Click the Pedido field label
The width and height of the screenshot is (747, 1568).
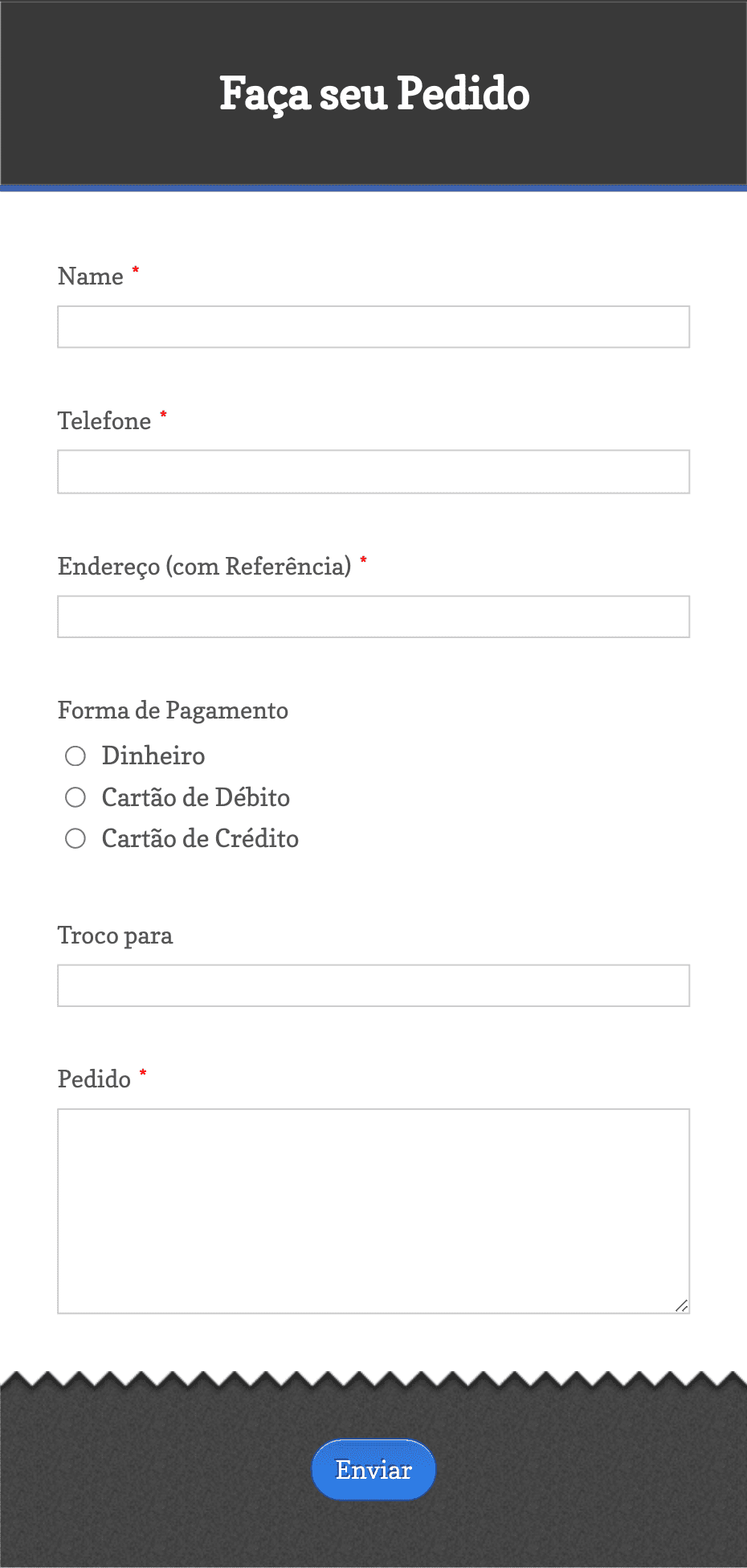coord(94,1079)
